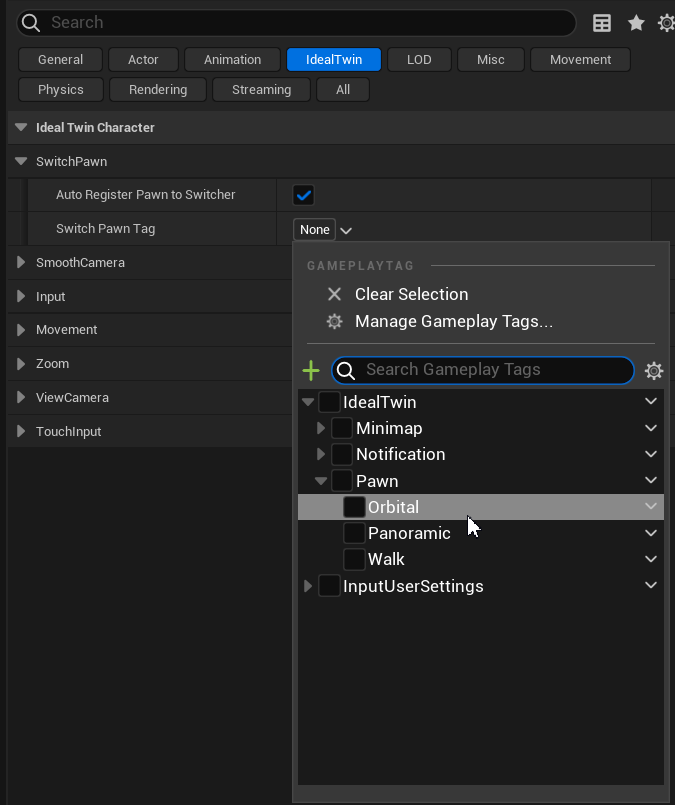Viewport: 675px width, 805px height.
Task: Open the Switch Pawn Tag dropdown
Action: [x=324, y=230]
